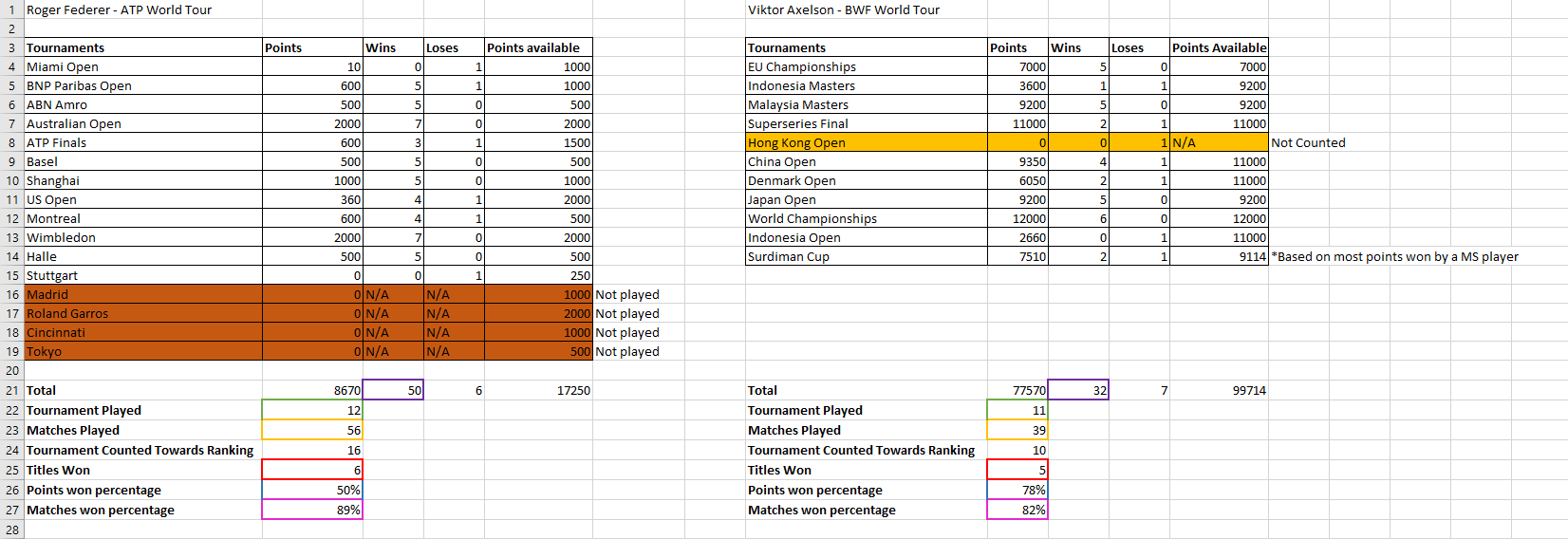Select Axelson's total wins cell 32
Image resolution: width=1568 pixels, height=539 pixels.
pyautogui.click(x=1078, y=390)
